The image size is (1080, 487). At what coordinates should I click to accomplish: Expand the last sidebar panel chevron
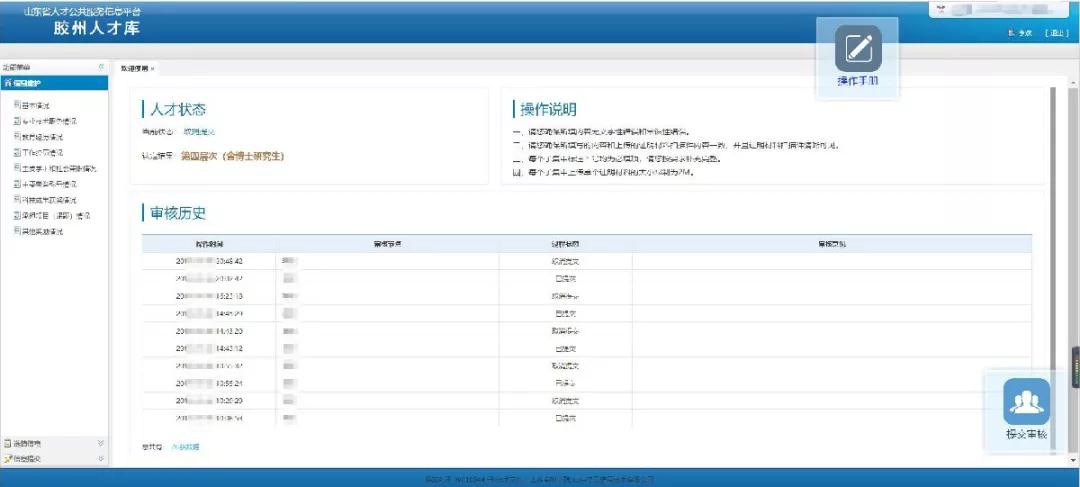pyautogui.click(x=100, y=458)
